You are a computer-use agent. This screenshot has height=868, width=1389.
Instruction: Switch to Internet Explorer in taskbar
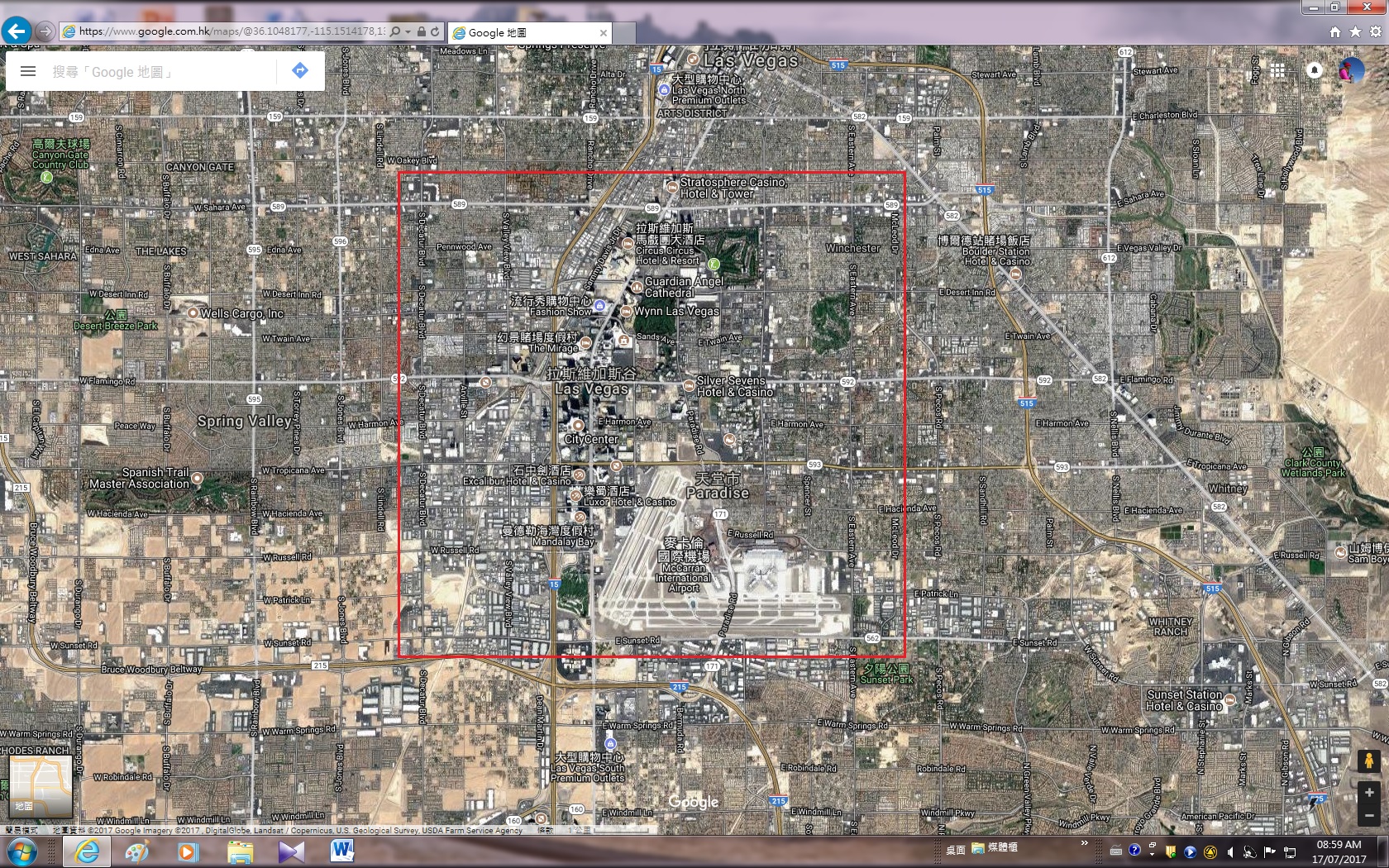[x=86, y=851]
